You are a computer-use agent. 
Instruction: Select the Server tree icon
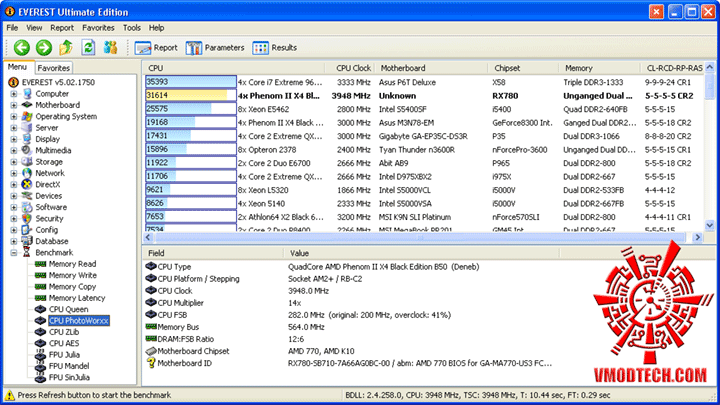[x=27, y=128]
